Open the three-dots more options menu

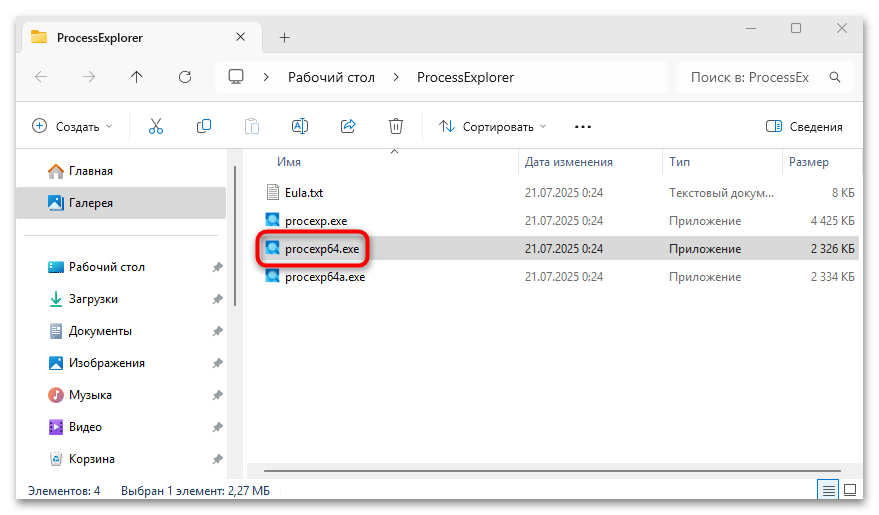[x=583, y=127]
